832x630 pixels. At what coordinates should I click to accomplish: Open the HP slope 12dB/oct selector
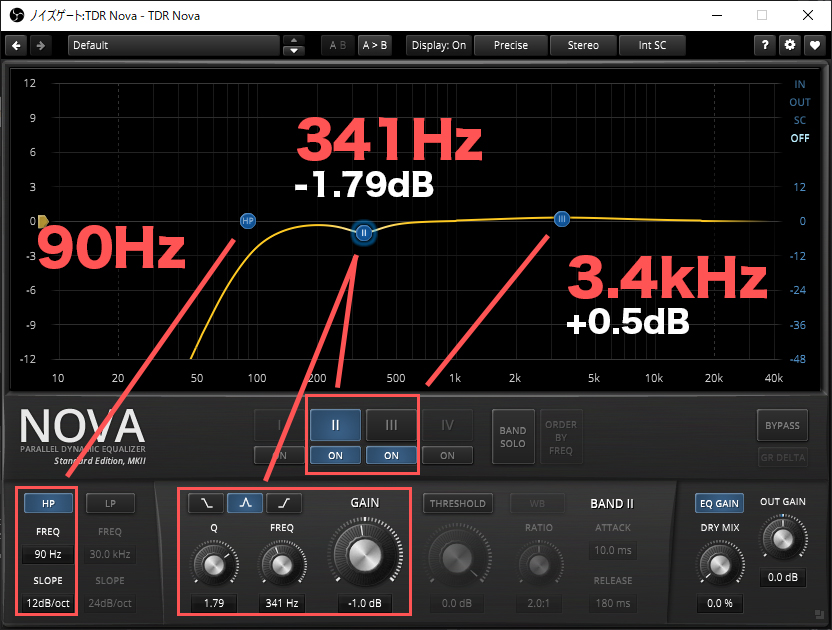(48, 603)
